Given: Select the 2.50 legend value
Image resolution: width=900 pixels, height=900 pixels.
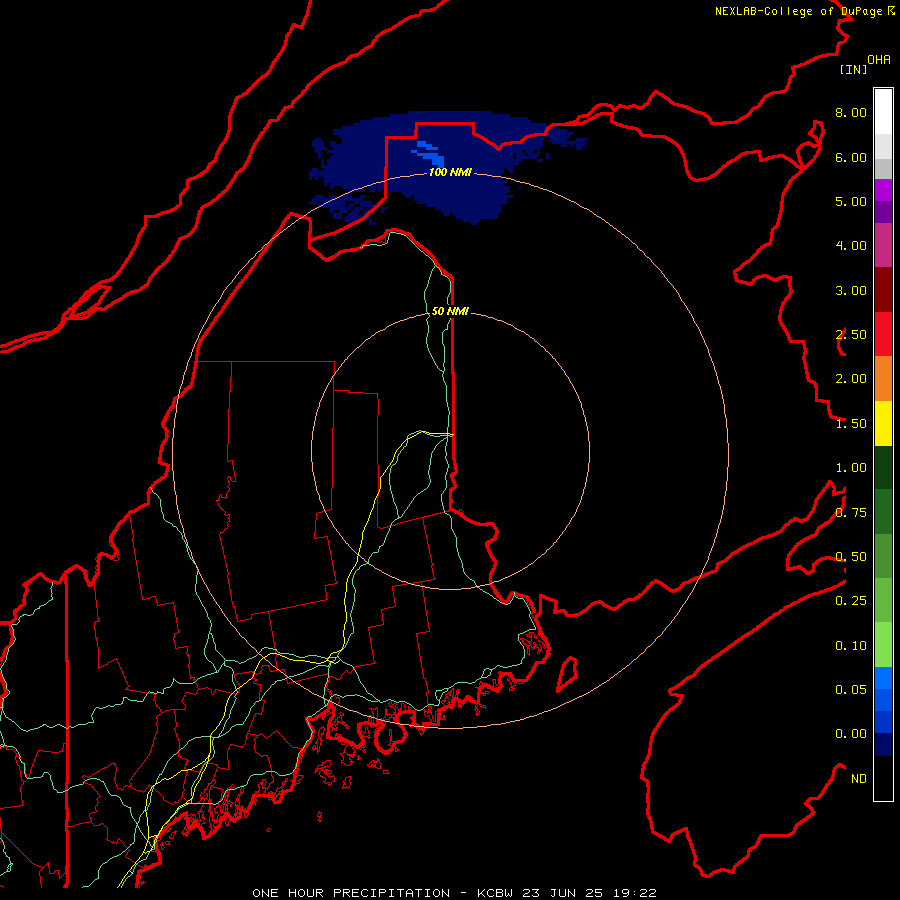Looking at the screenshot, I should point(851,335).
